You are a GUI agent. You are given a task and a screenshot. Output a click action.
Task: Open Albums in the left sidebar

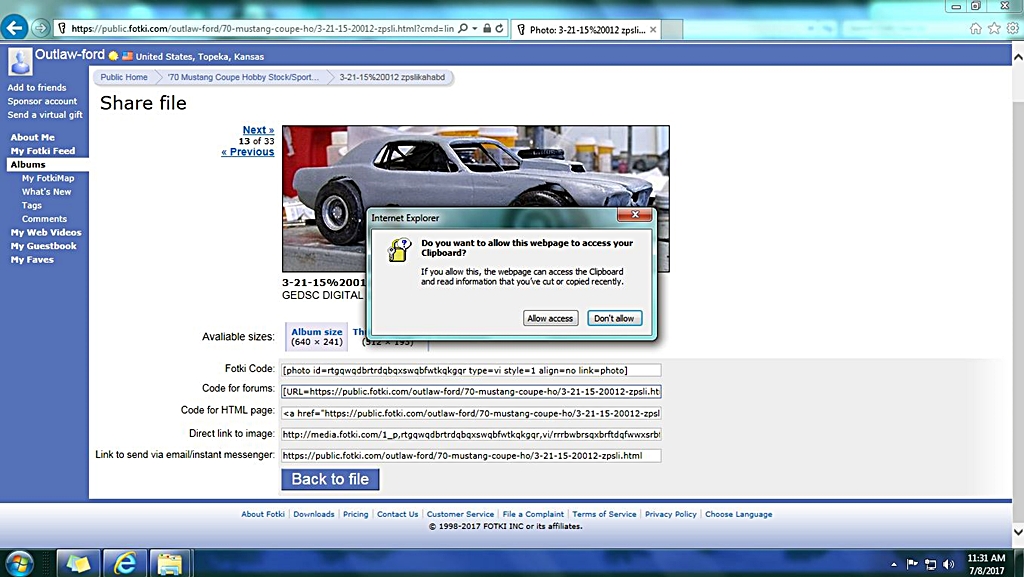click(x=28, y=164)
